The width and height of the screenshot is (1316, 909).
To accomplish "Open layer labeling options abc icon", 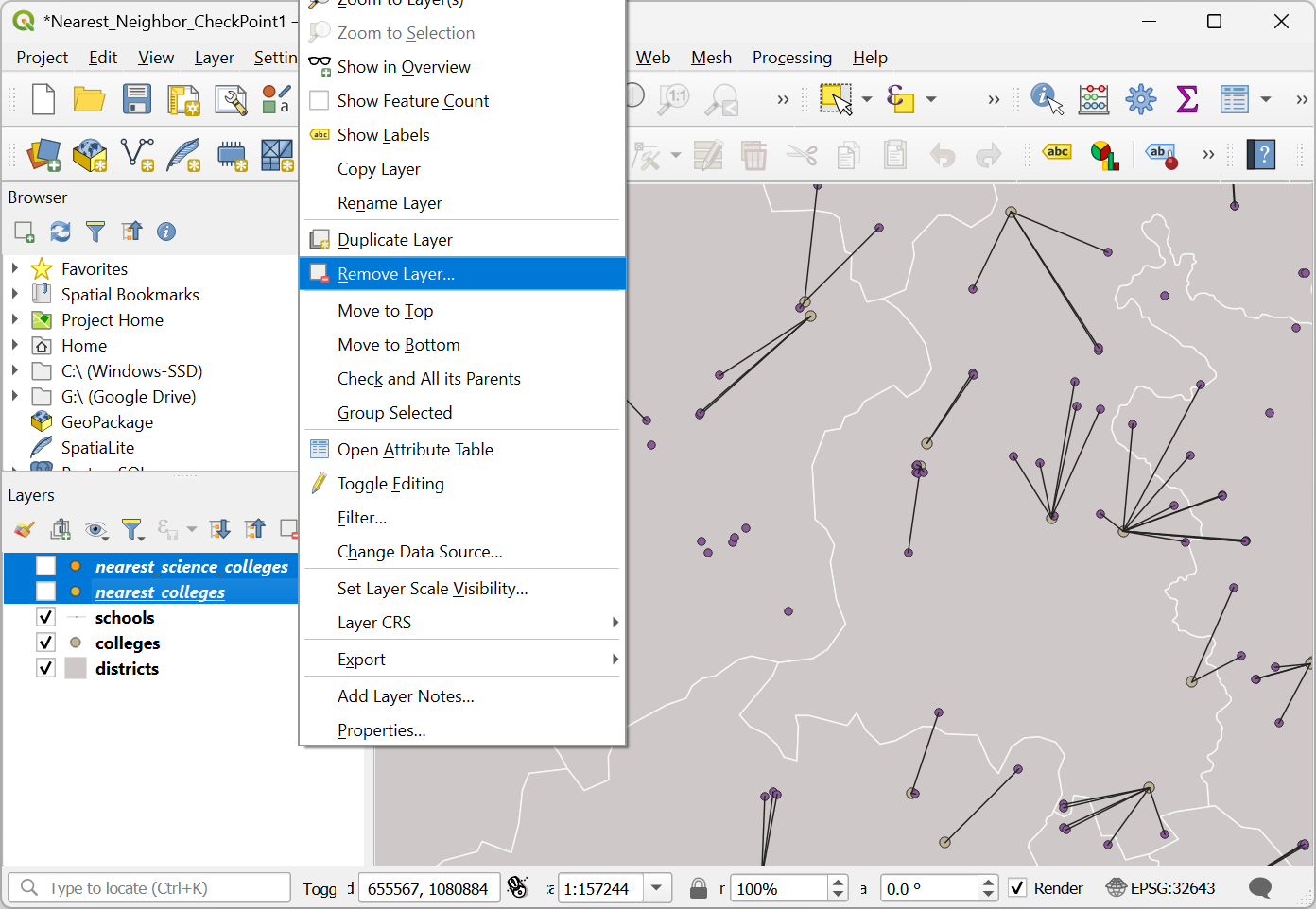I will coord(1057,152).
